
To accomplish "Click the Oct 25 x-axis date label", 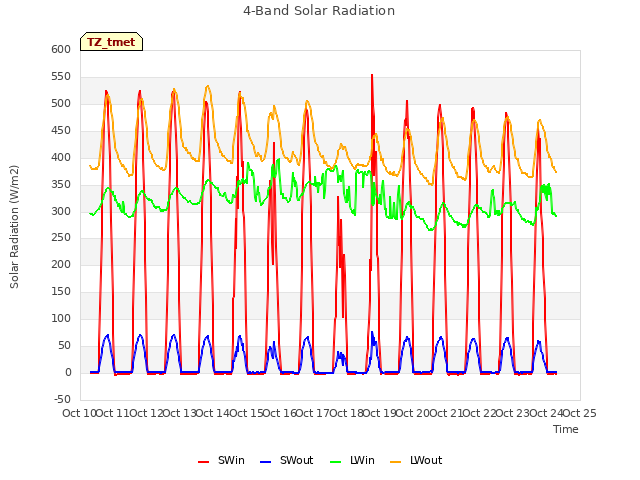I will [579, 413].
